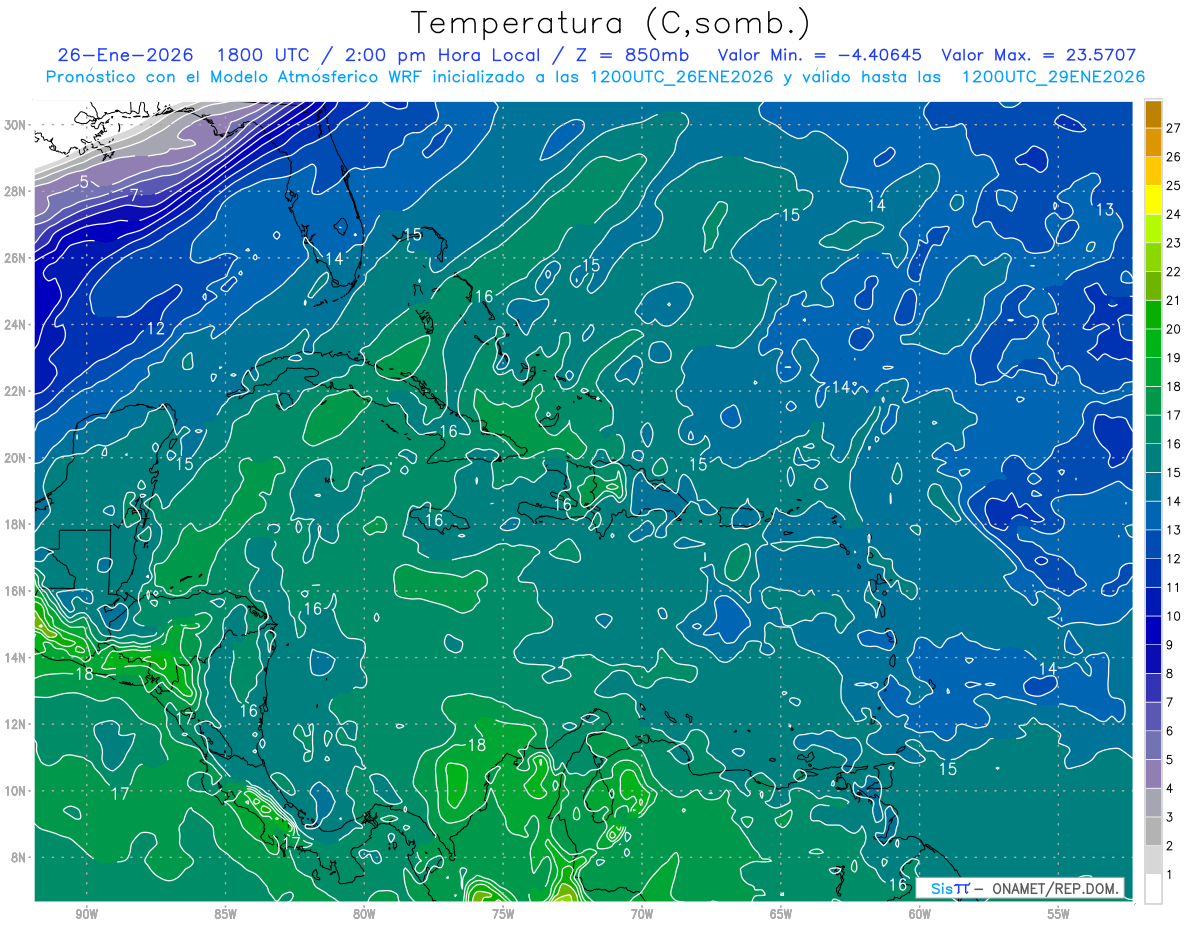The image size is (1200, 927).
Task: Click the 'Valor Min. = -4.40645' readout
Action: coord(820,55)
